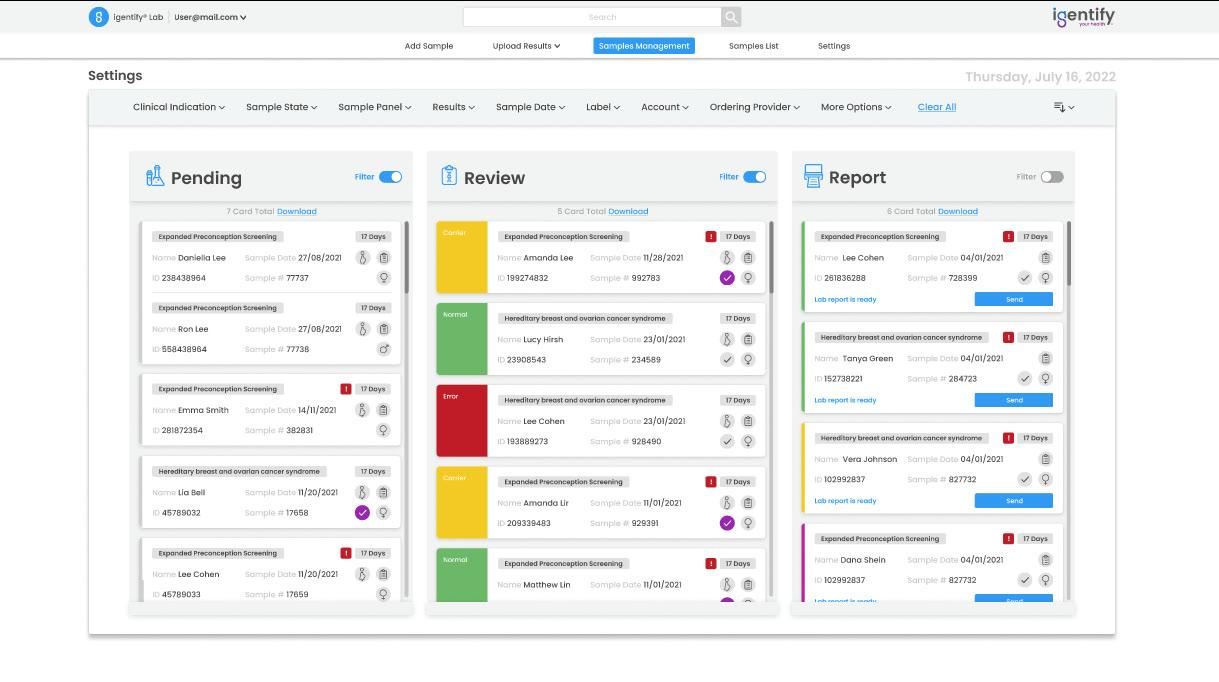Expand the Sample State filter dropdown

[x=281, y=107]
